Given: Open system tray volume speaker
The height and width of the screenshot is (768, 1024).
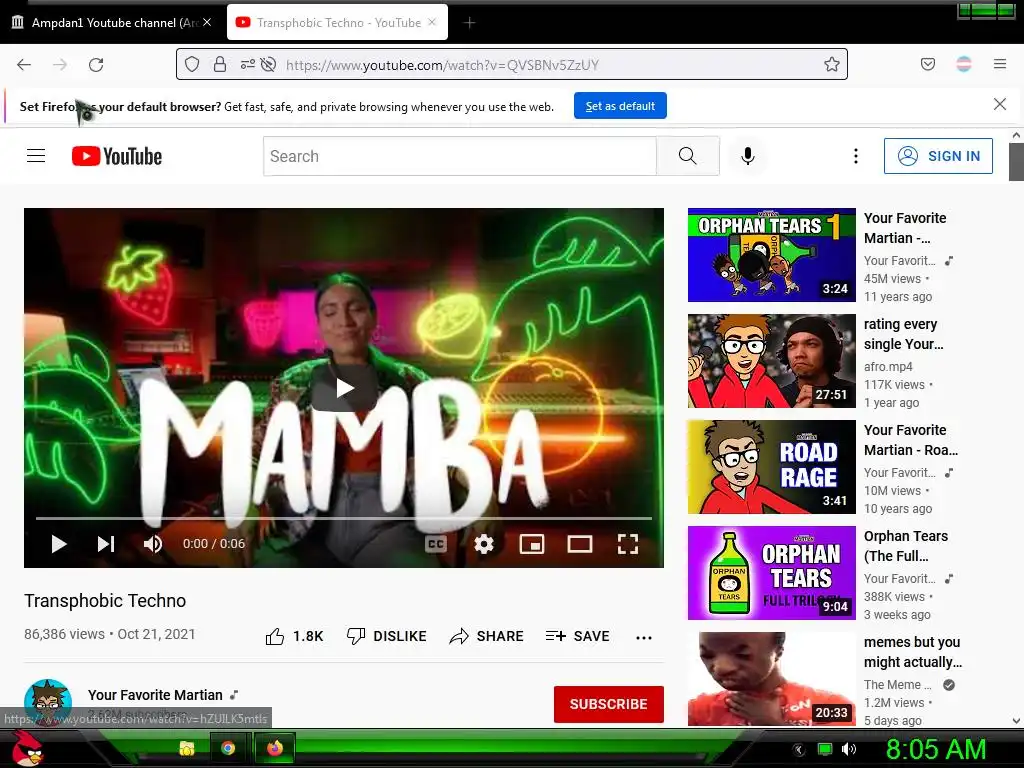Looking at the screenshot, I should tap(849, 749).
